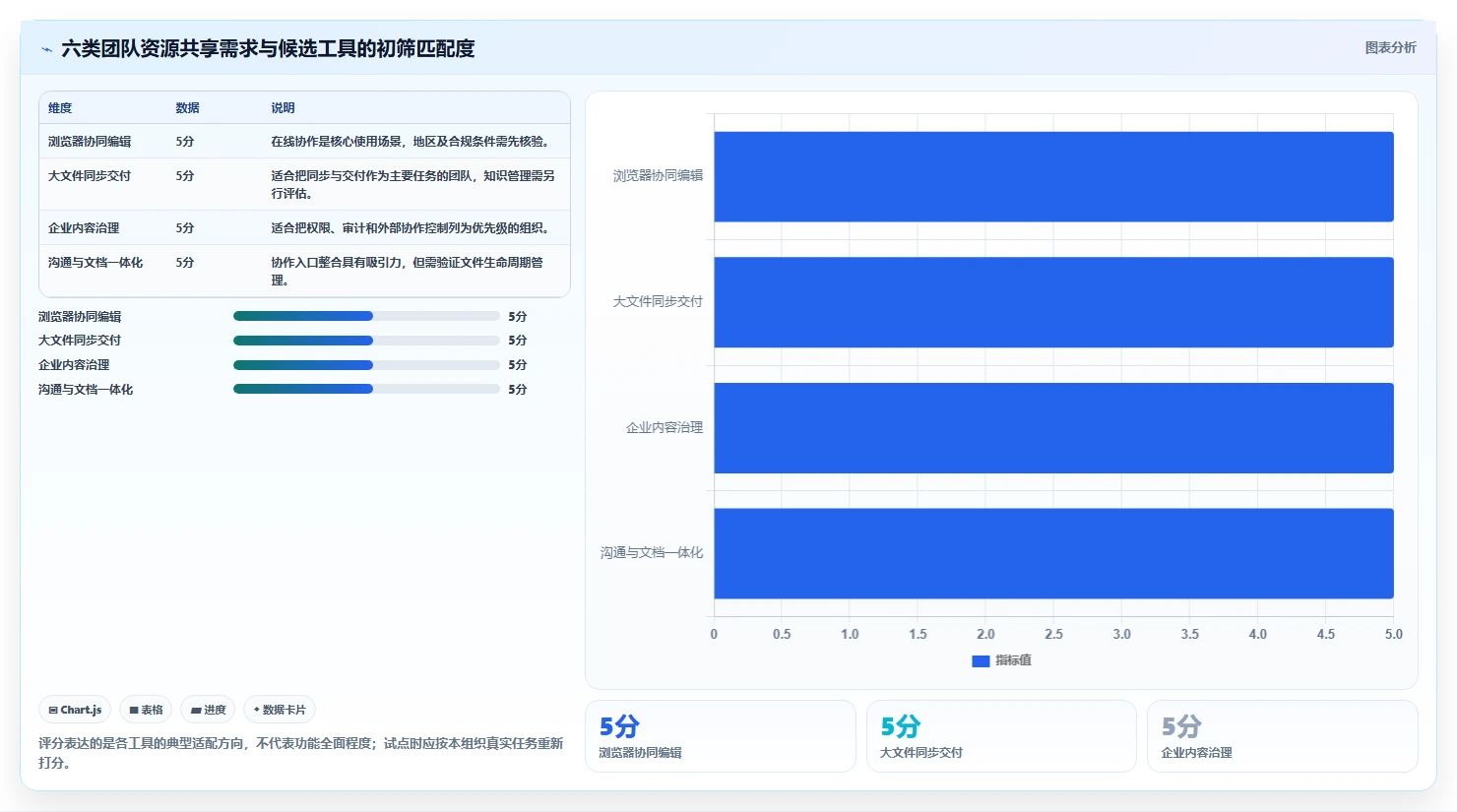Click the 进度 tag chip
Image resolution: width=1457 pixels, height=812 pixels.
(208, 710)
